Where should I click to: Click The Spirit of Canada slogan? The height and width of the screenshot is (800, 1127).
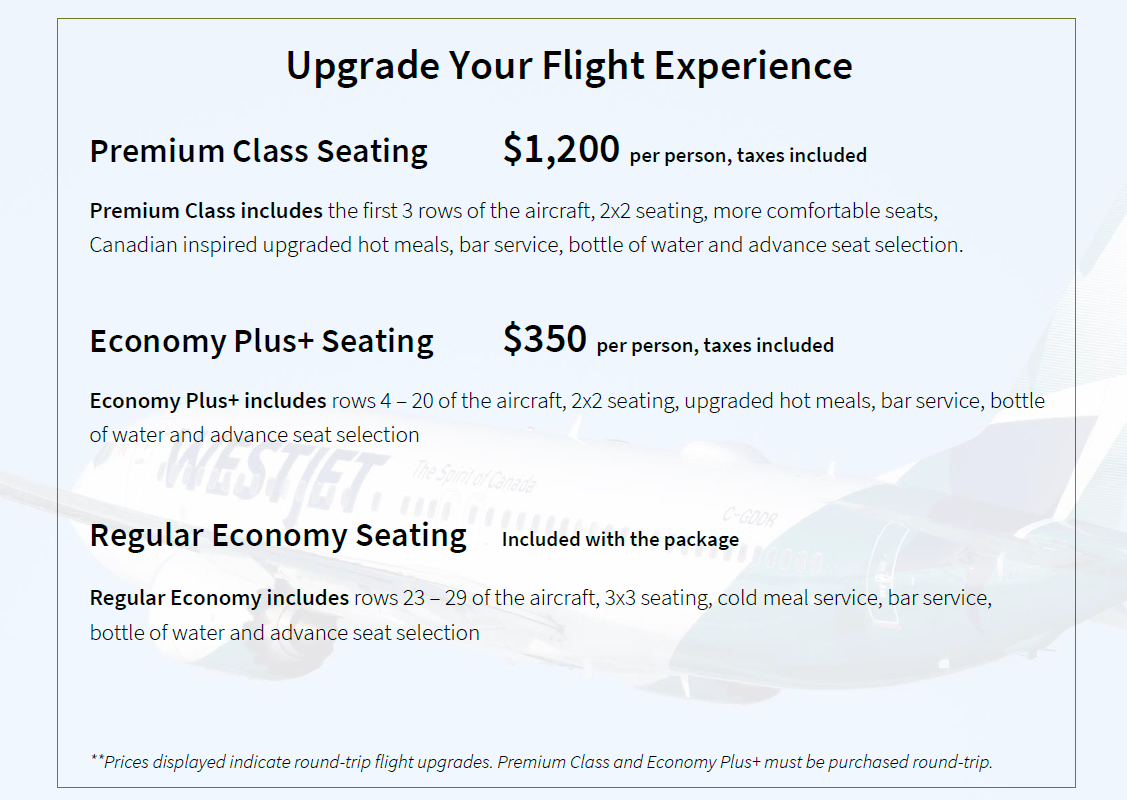click(474, 477)
